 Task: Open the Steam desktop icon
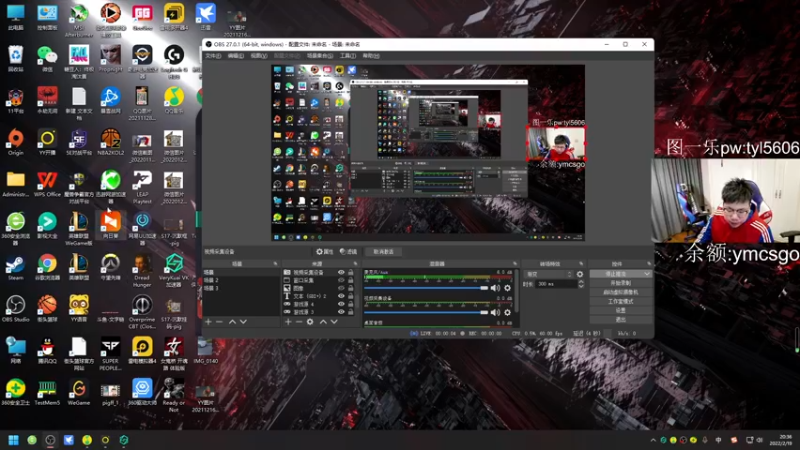click(x=15, y=268)
